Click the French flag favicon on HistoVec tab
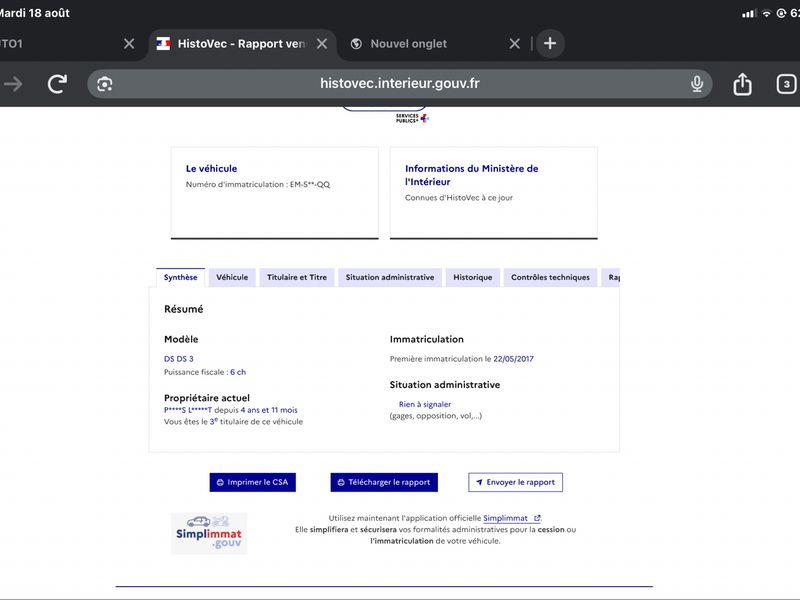Viewport: 800px width, 600px height. (163, 44)
